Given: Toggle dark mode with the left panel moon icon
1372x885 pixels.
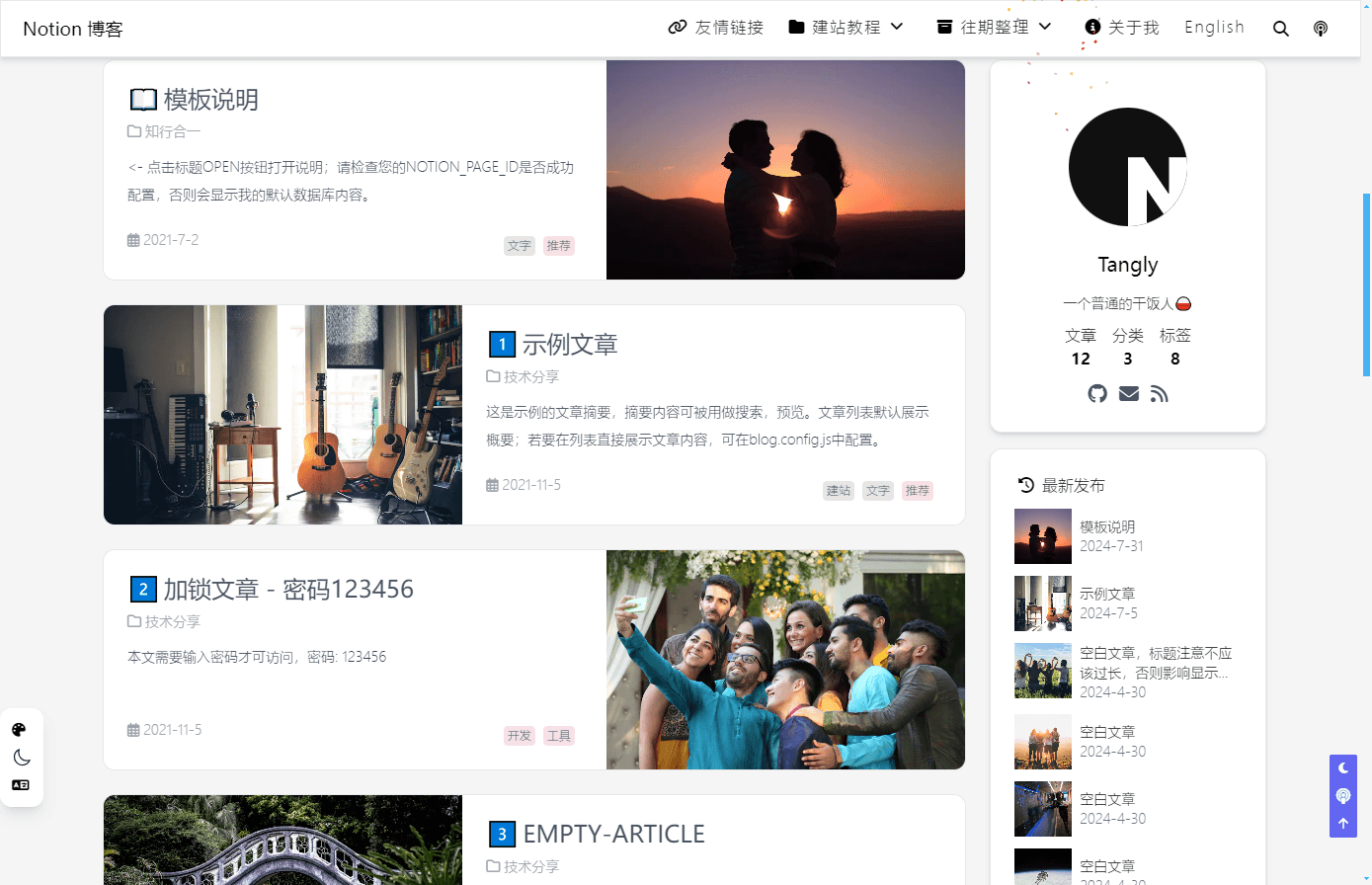Looking at the screenshot, I should (x=22, y=757).
